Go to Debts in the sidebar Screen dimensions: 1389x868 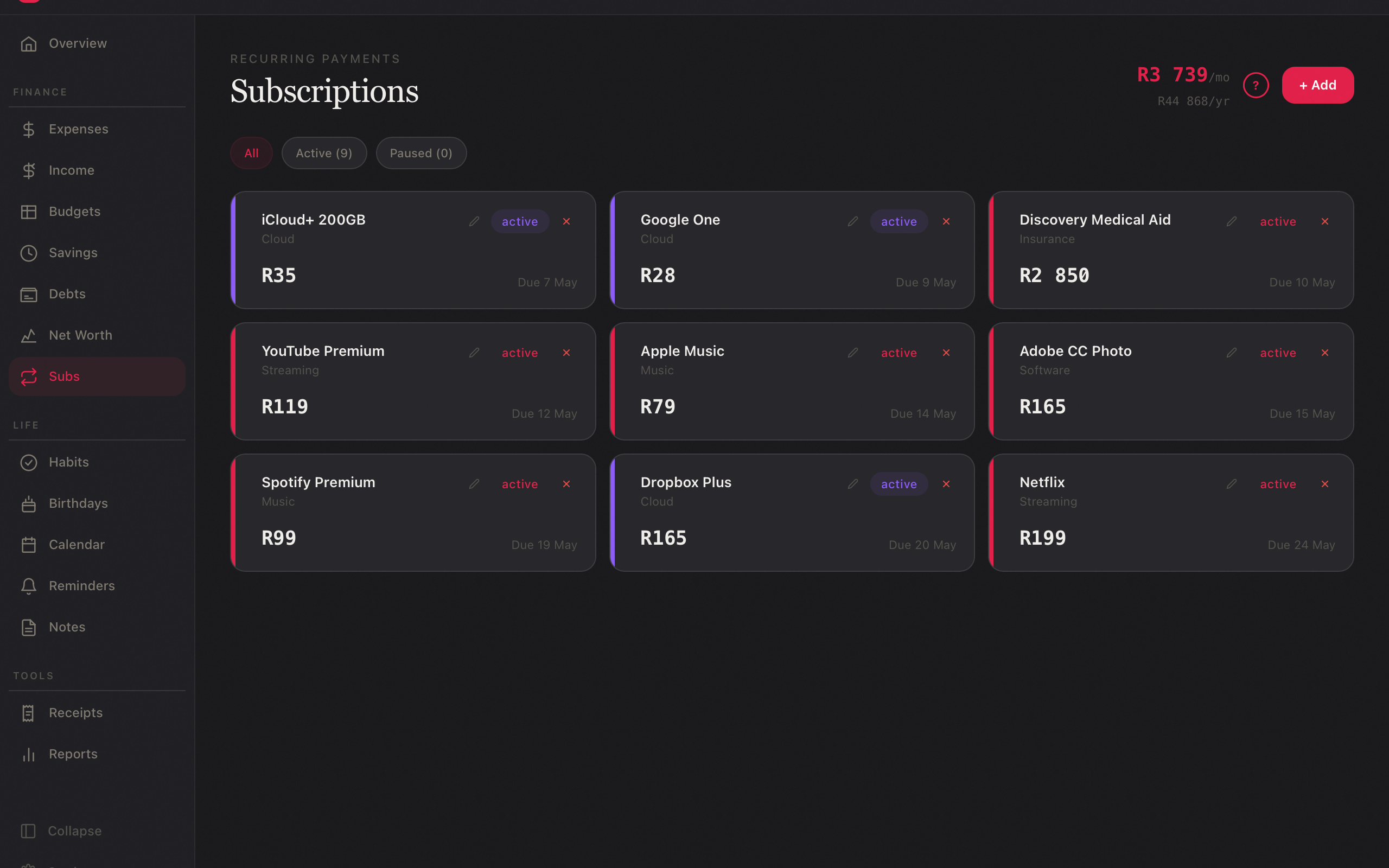[x=97, y=295]
